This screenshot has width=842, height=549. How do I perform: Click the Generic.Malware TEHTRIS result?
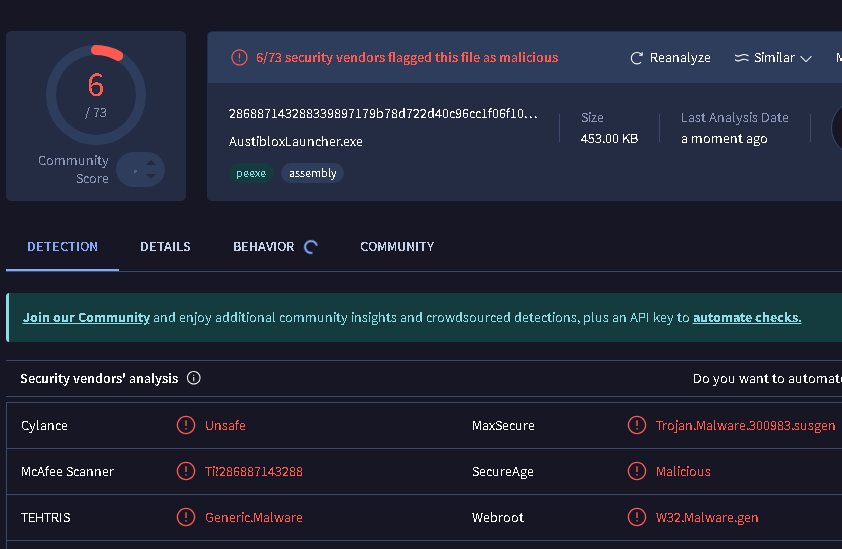(x=253, y=517)
